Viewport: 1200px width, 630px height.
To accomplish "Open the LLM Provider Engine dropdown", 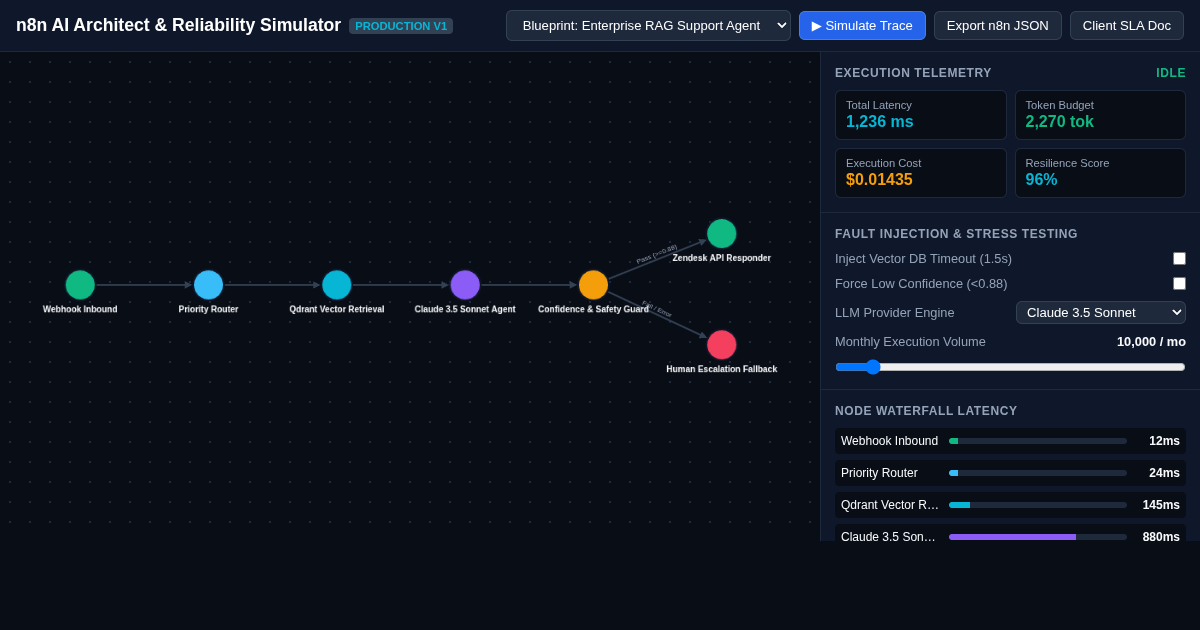I will click(x=1101, y=312).
